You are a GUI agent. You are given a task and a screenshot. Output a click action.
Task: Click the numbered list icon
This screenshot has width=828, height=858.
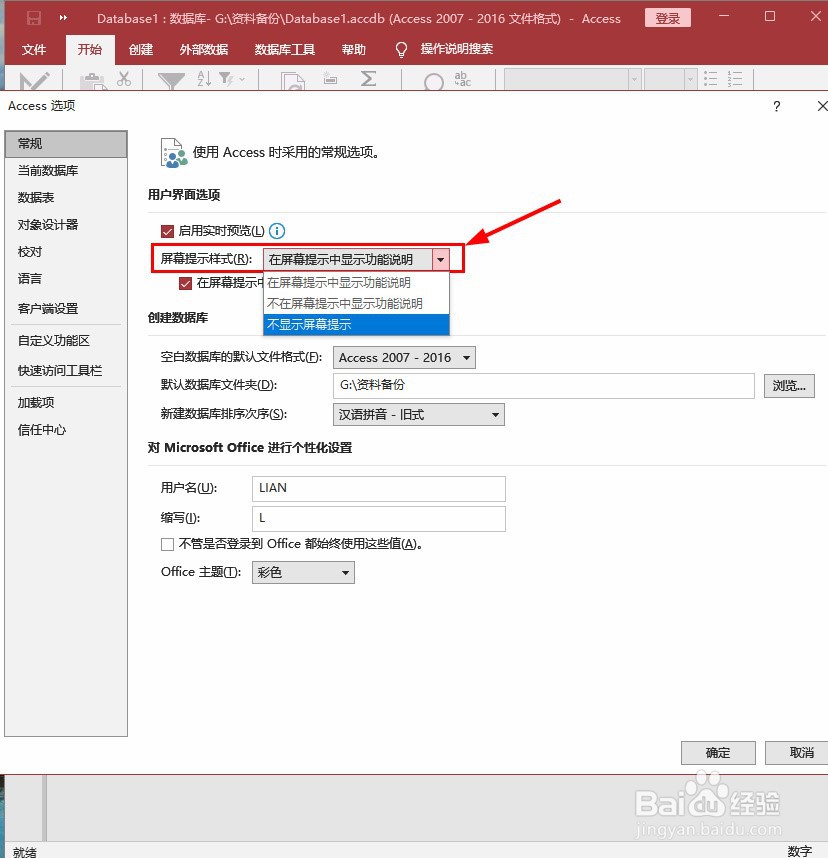pyautogui.click(x=735, y=79)
